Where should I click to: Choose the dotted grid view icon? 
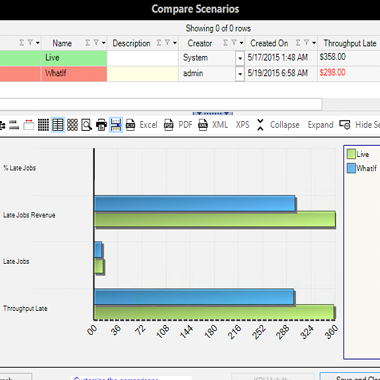tap(72, 125)
